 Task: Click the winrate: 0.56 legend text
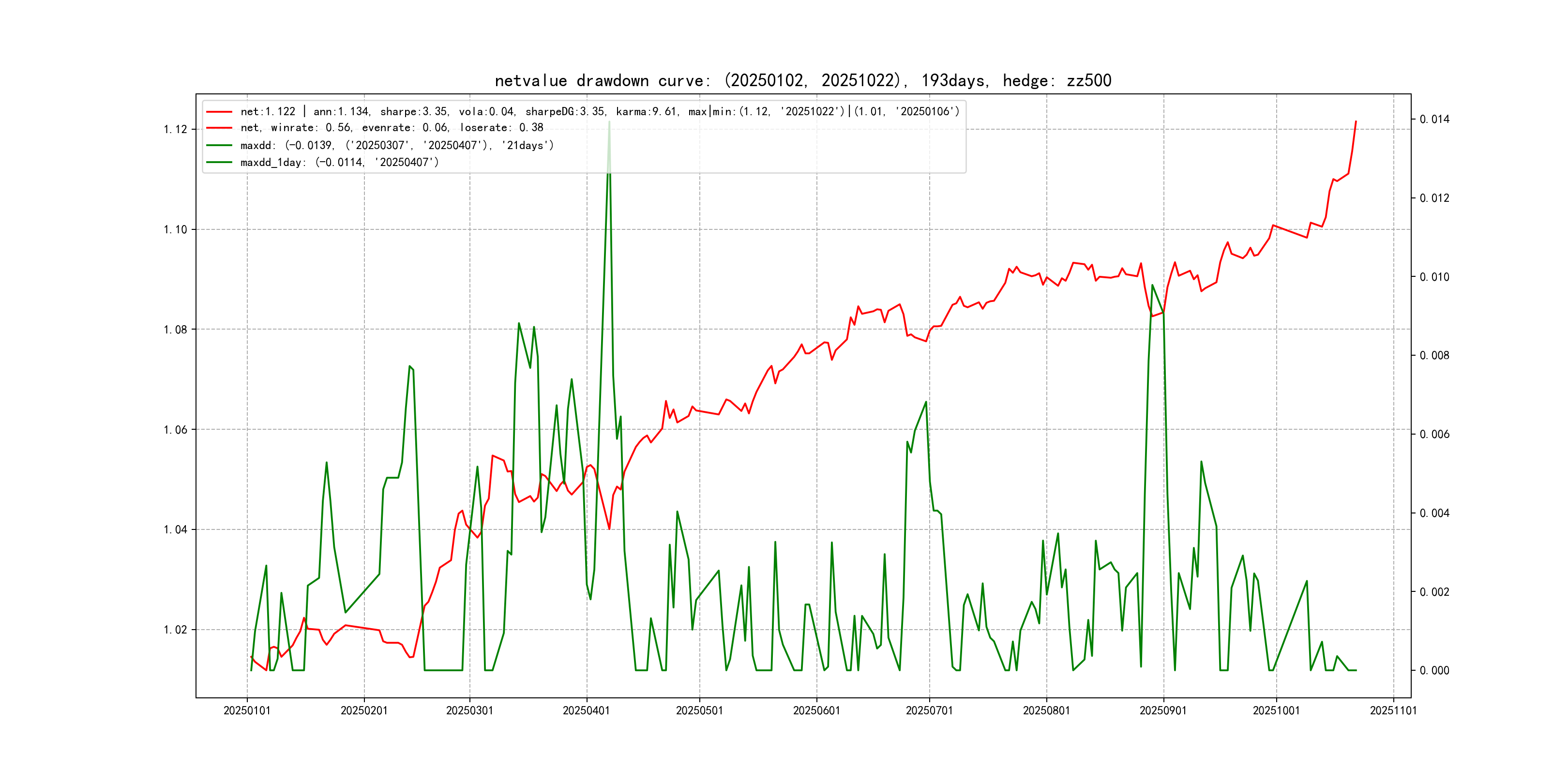[311, 128]
